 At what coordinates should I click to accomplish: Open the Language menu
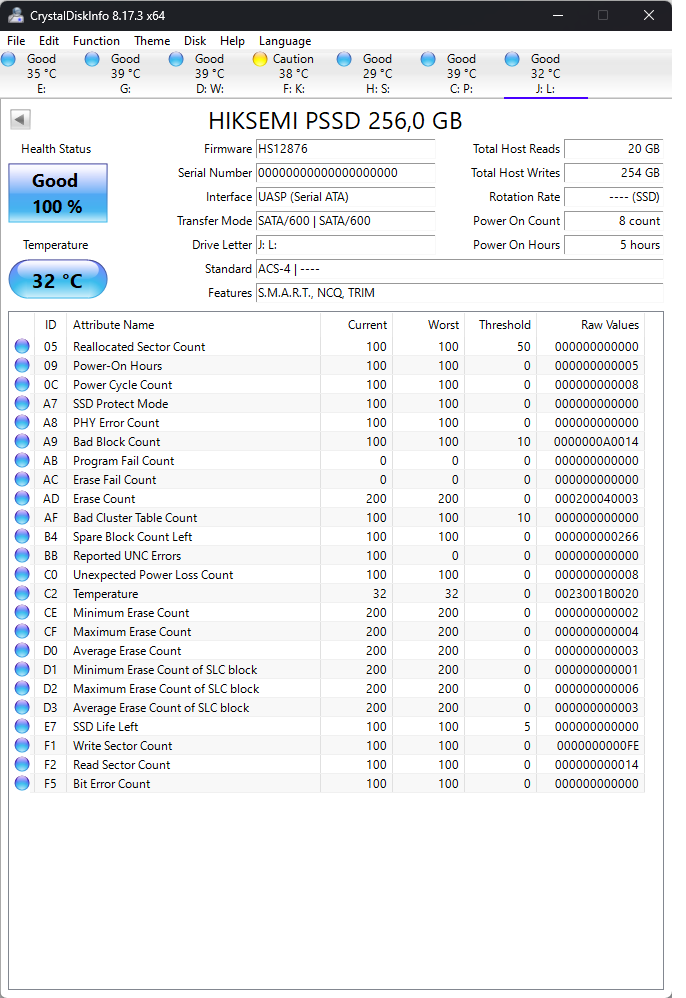pyautogui.click(x=285, y=41)
